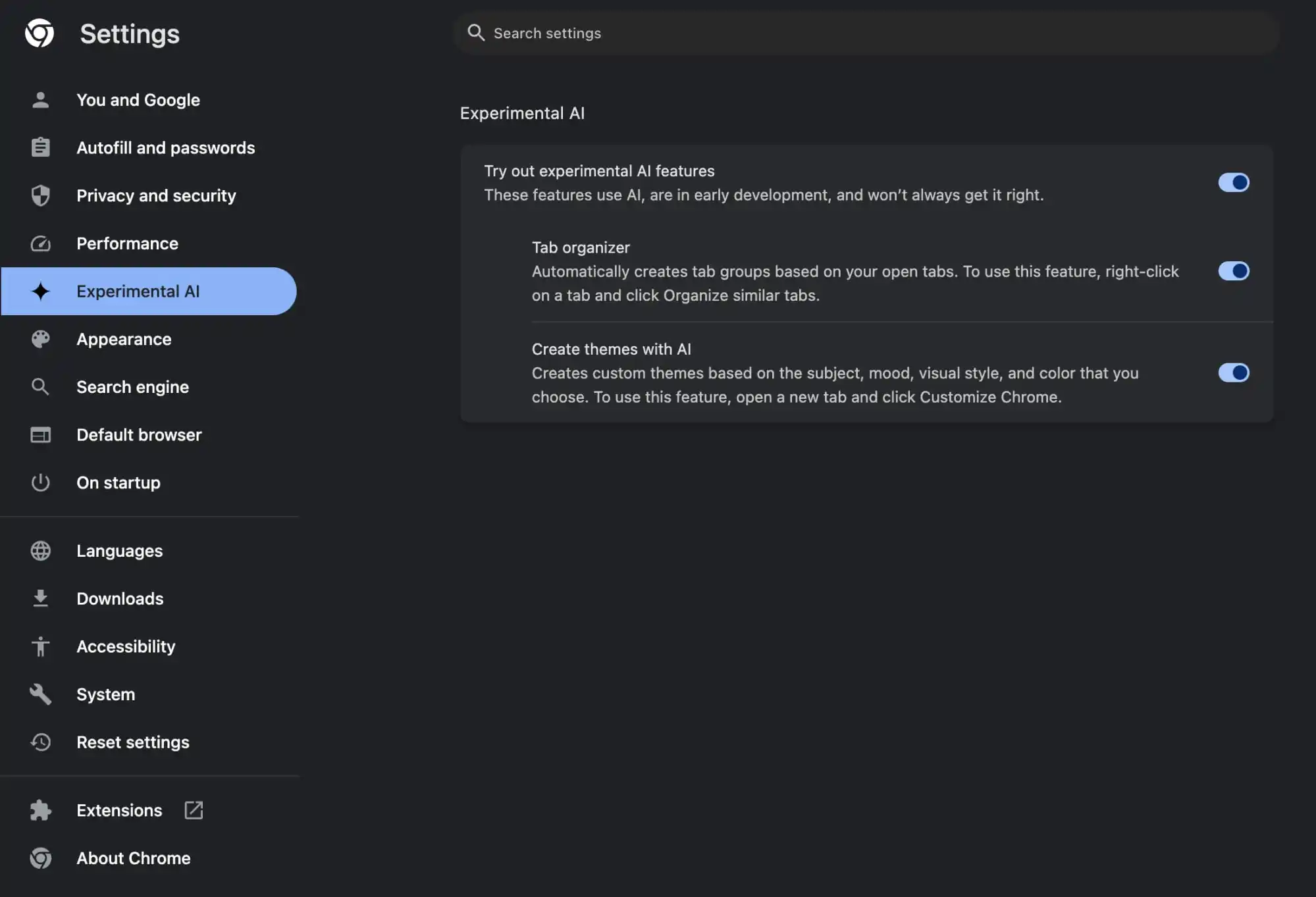Click the Chrome logo beside Settings title
This screenshot has width=1316, height=897.
(39, 33)
